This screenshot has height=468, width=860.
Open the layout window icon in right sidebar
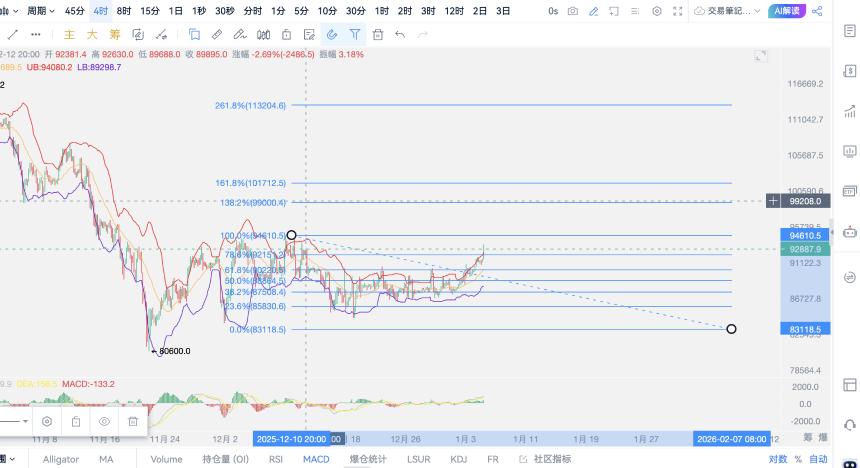[x=850, y=385]
